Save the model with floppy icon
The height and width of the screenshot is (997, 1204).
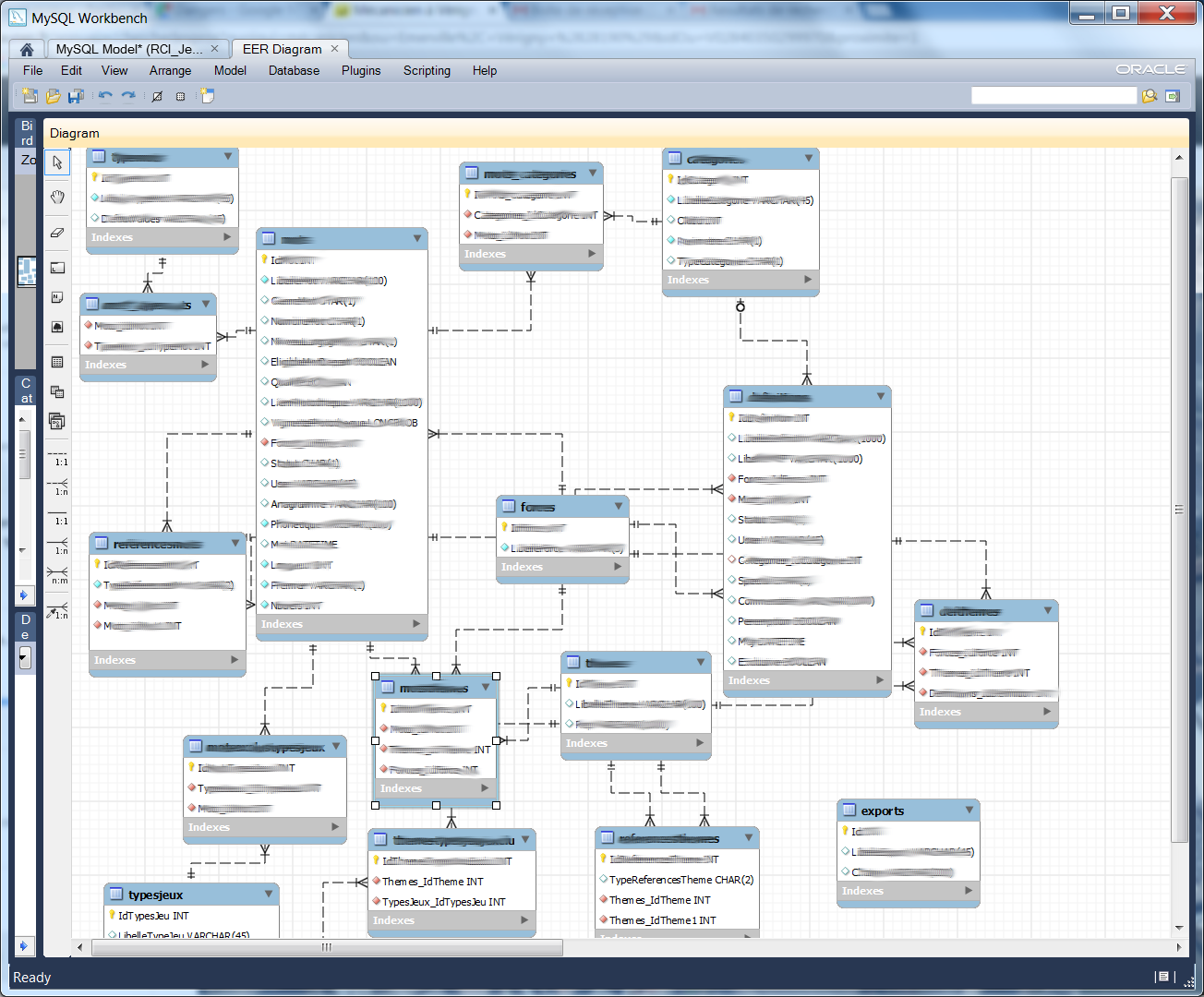tap(76, 96)
